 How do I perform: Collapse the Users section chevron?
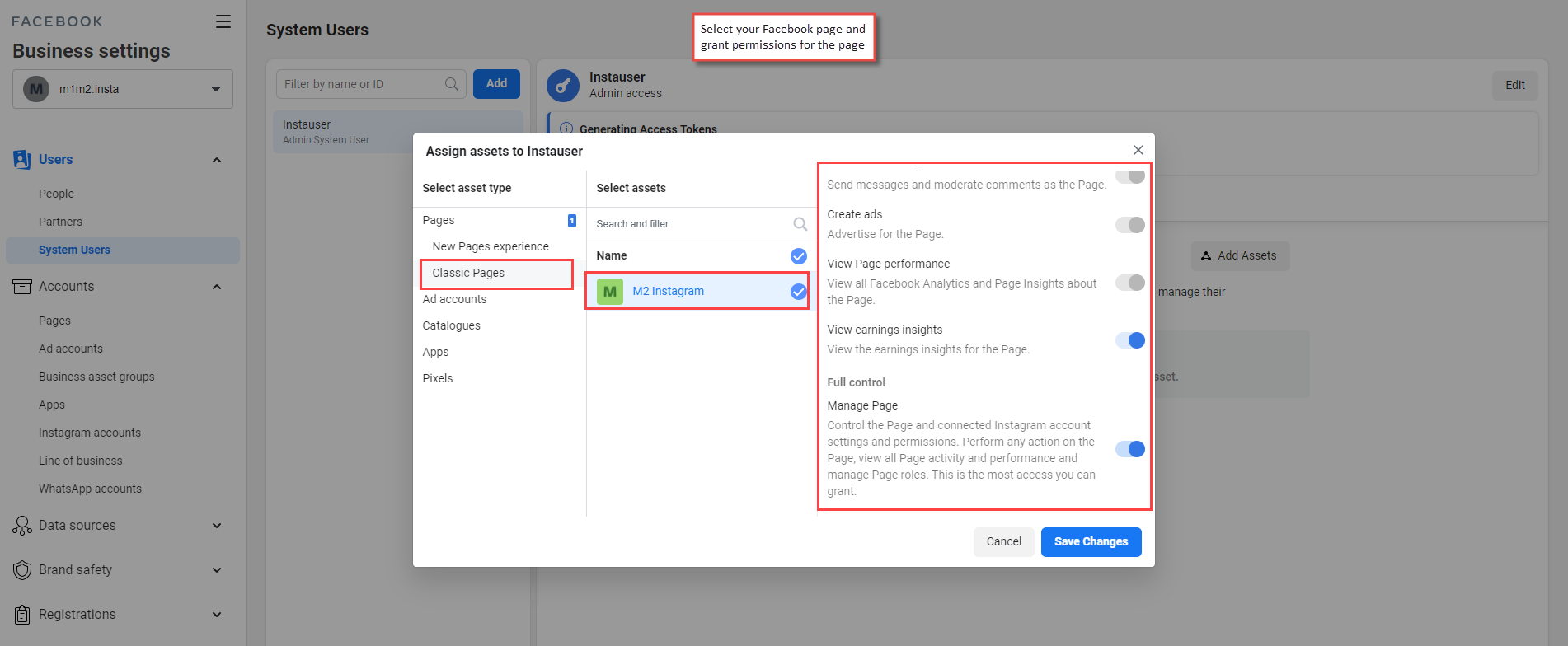217,160
